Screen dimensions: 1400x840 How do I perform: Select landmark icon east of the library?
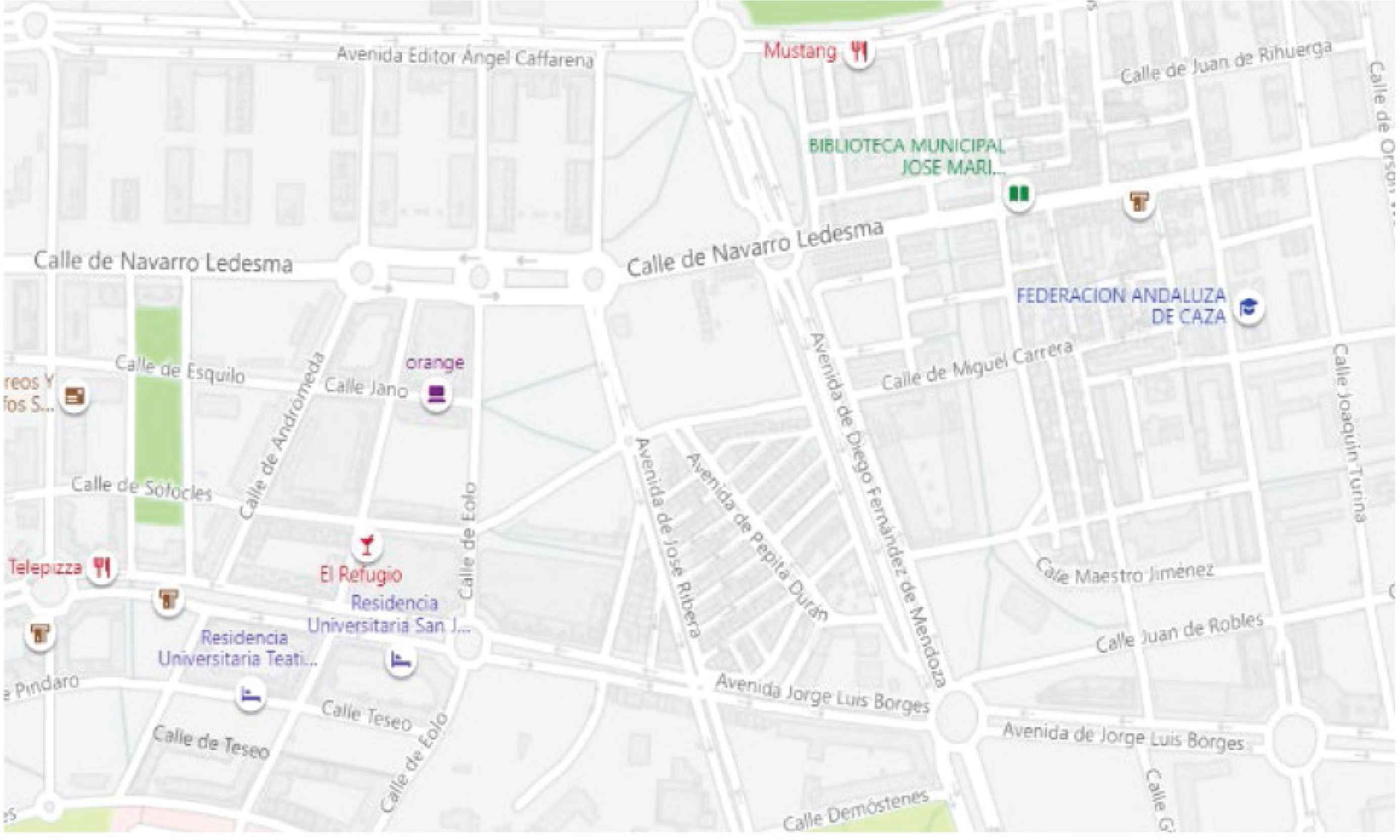tap(1140, 202)
